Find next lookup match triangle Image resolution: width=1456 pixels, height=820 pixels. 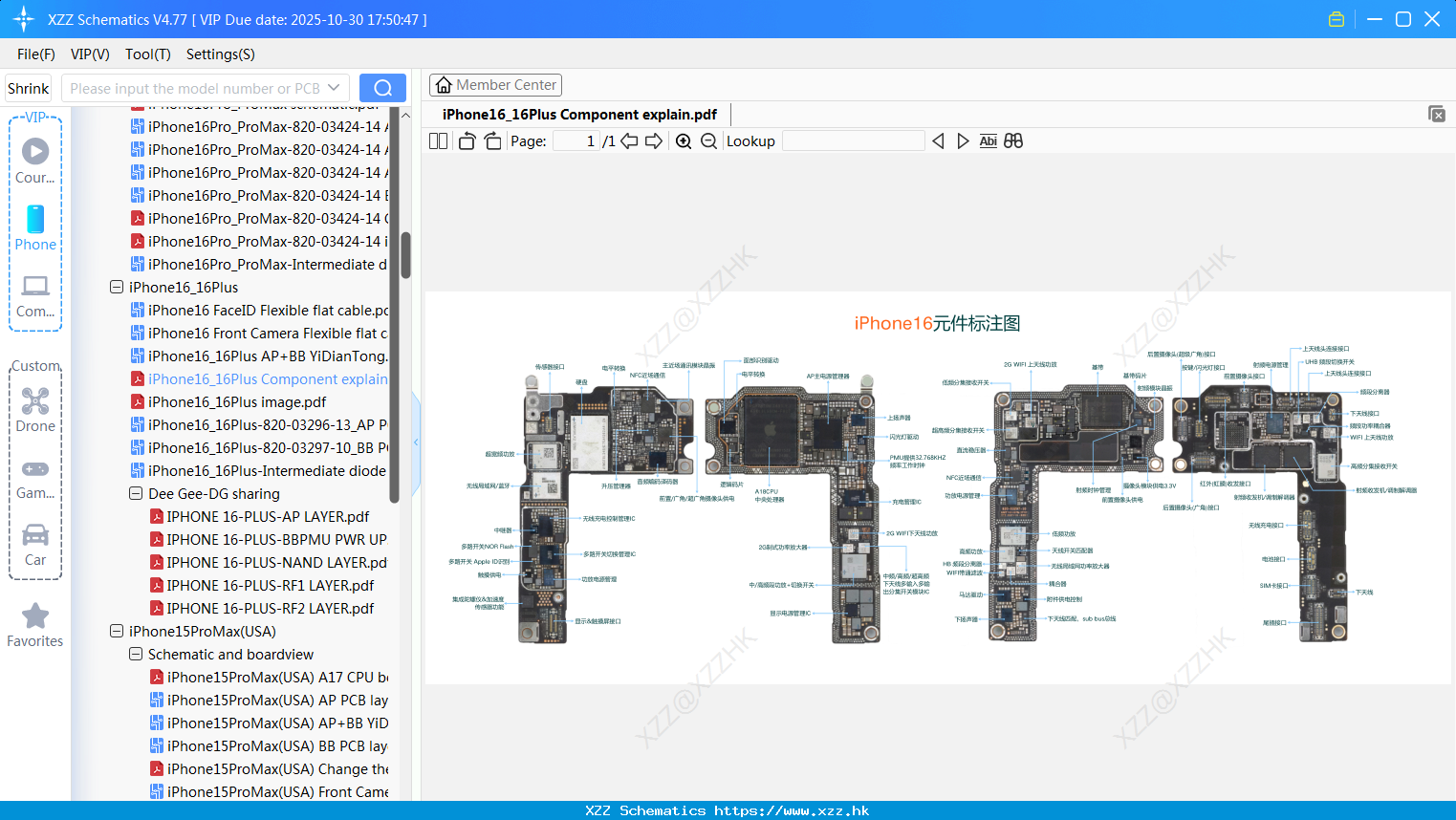coord(963,141)
